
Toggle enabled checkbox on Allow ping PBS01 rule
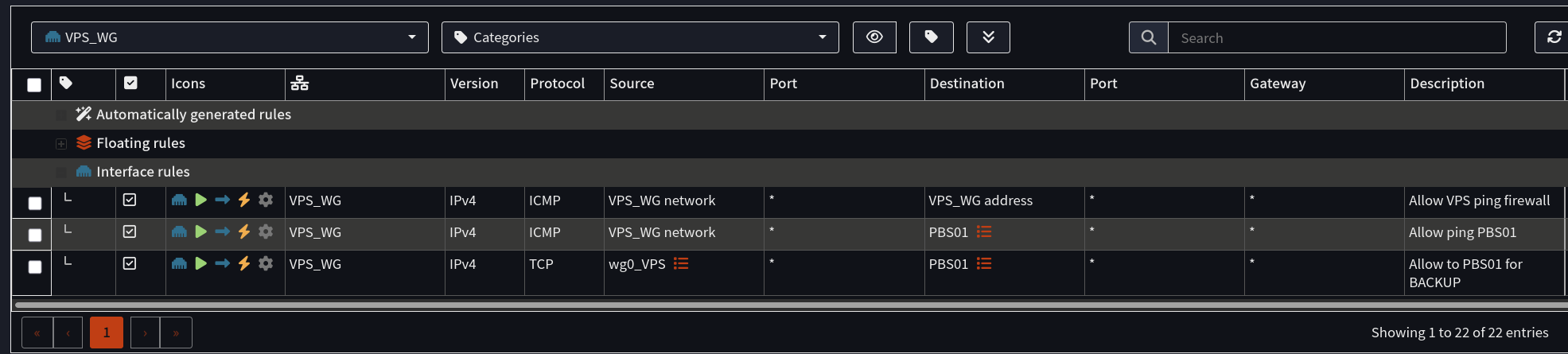coord(130,231)
